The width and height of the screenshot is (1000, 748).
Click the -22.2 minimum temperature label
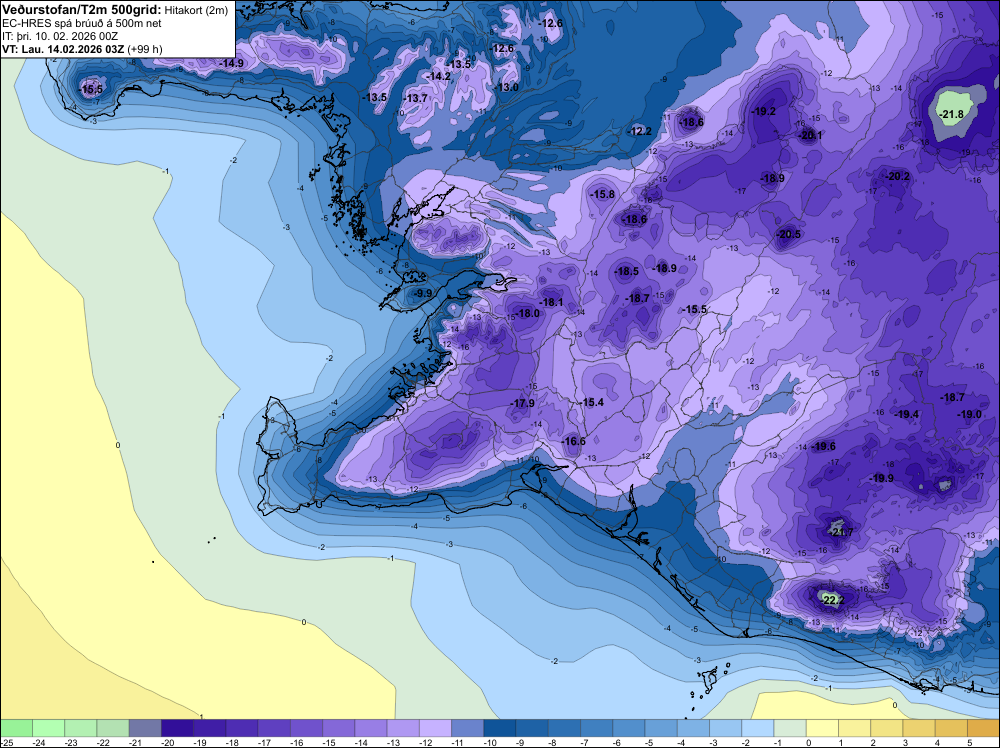click(x=832, y=600)
